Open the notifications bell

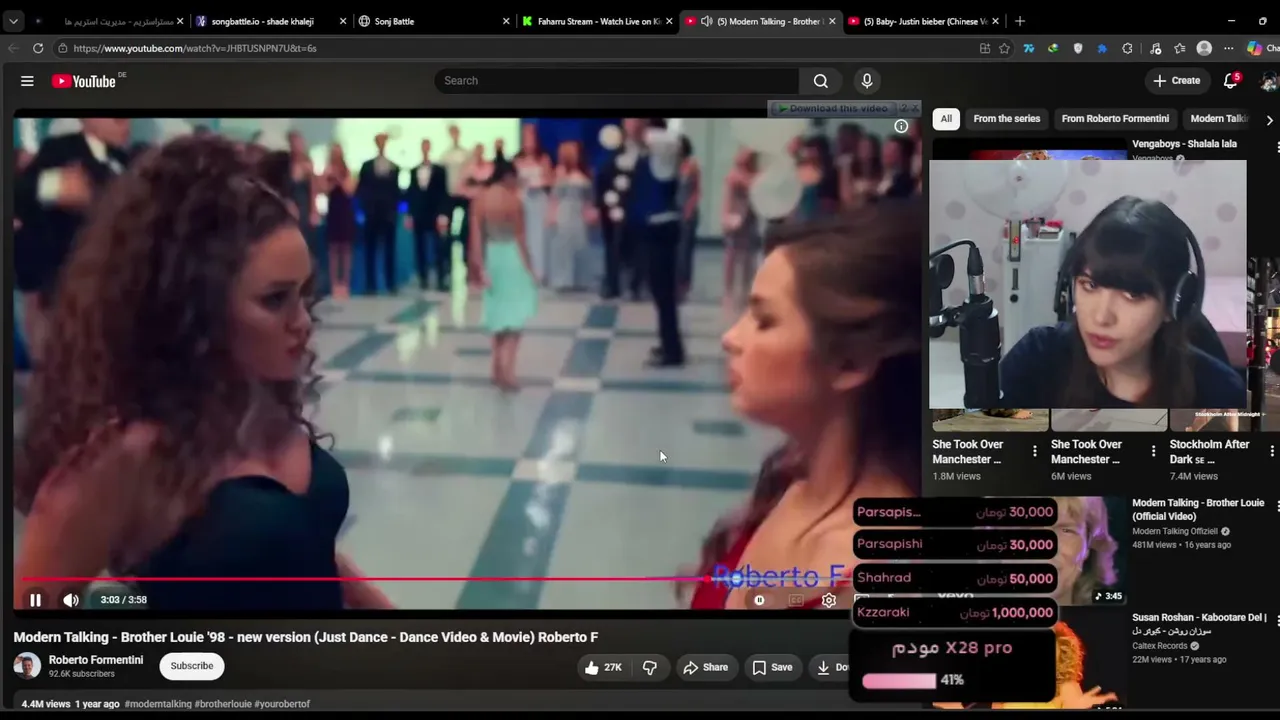[x=1230, y=81]
